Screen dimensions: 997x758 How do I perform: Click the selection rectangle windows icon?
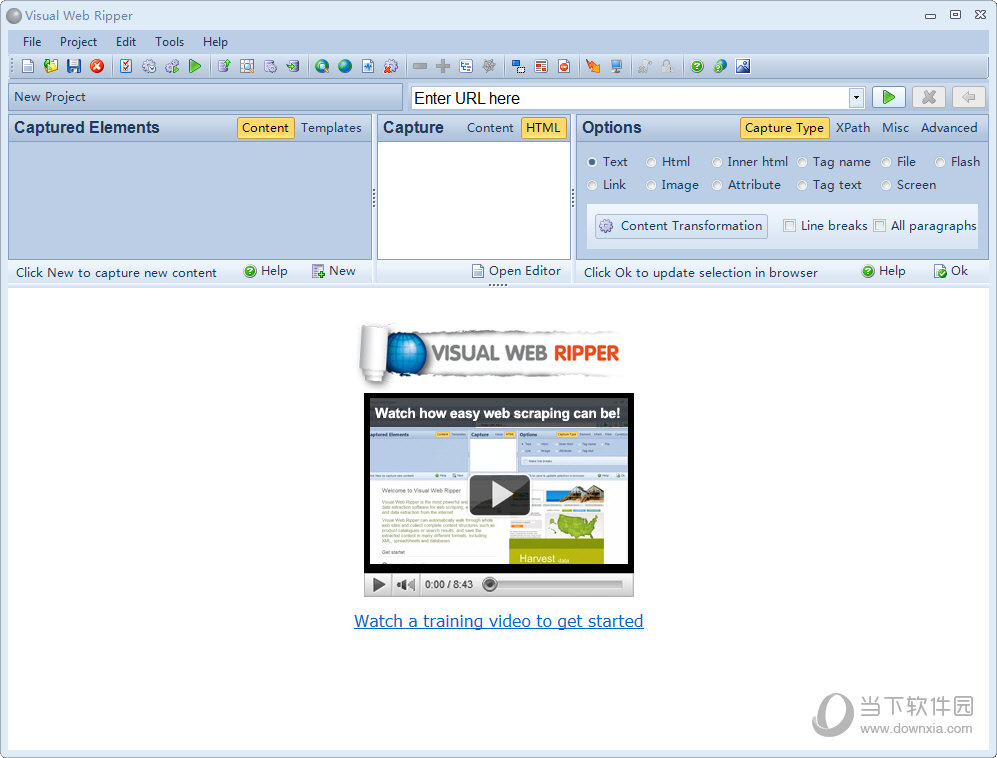pyautogui.click(x=518, y=66)
